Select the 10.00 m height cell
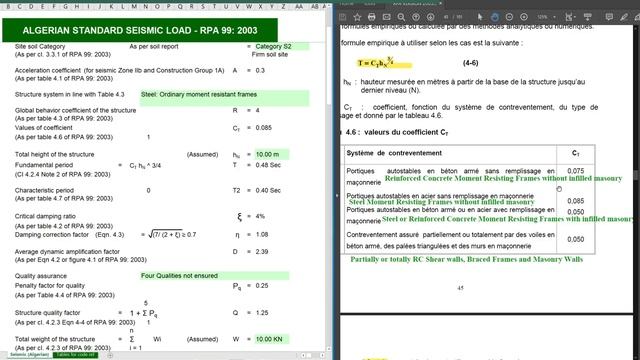The width and height of the screenshot is (640, 360). [271, 154]
